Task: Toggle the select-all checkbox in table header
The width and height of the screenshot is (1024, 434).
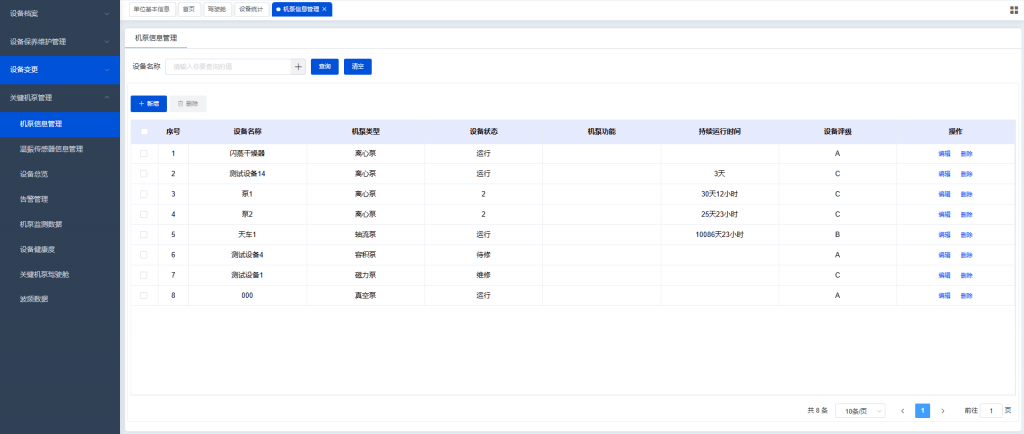Action: (144, 131)
